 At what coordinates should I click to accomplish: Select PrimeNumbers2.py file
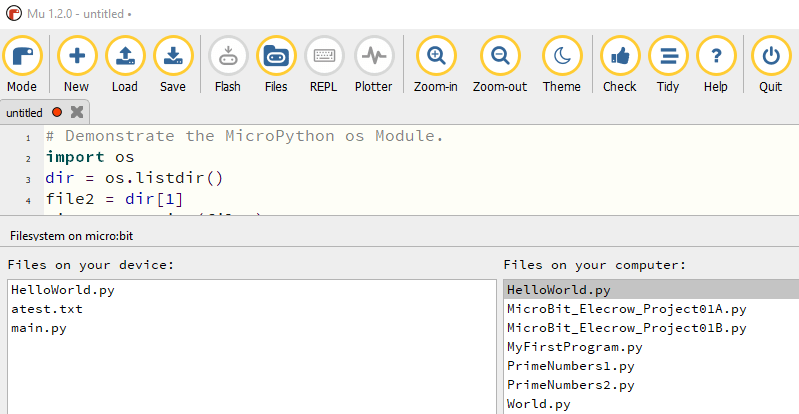651,385
